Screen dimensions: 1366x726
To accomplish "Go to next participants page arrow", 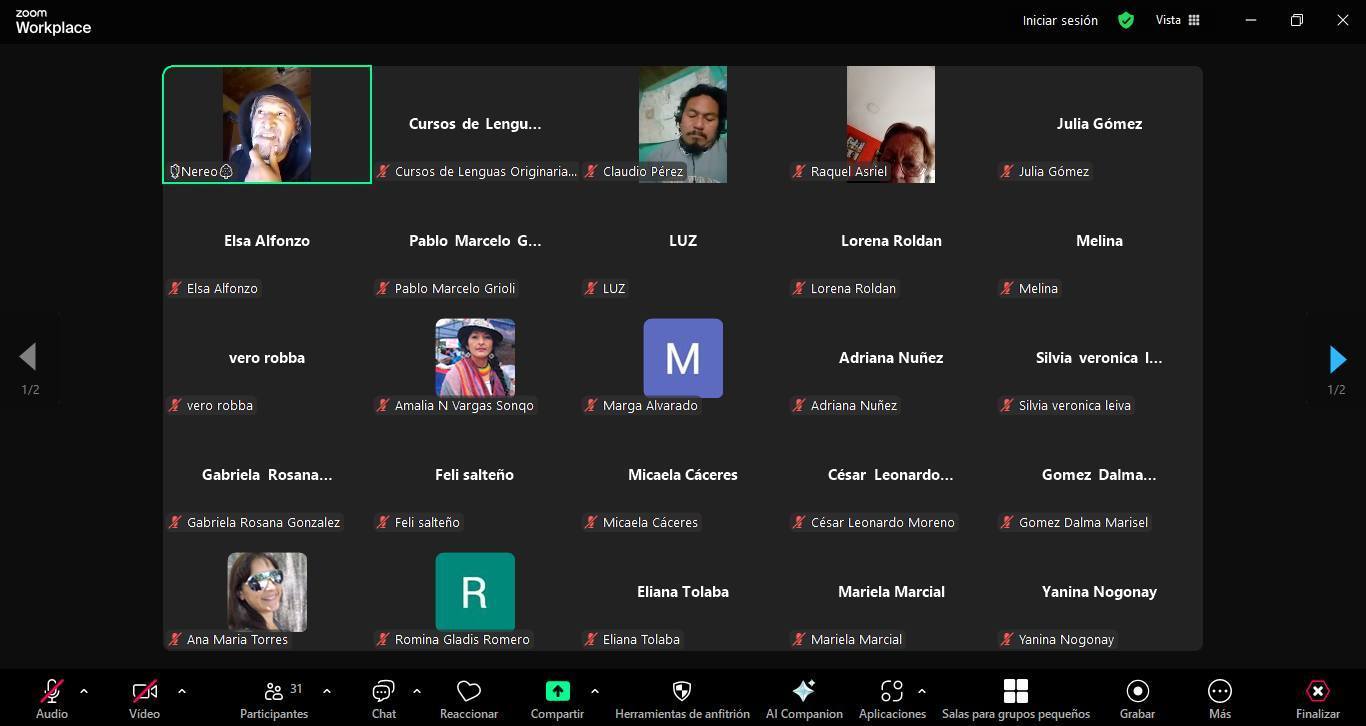I will (x=1337, y=359).
